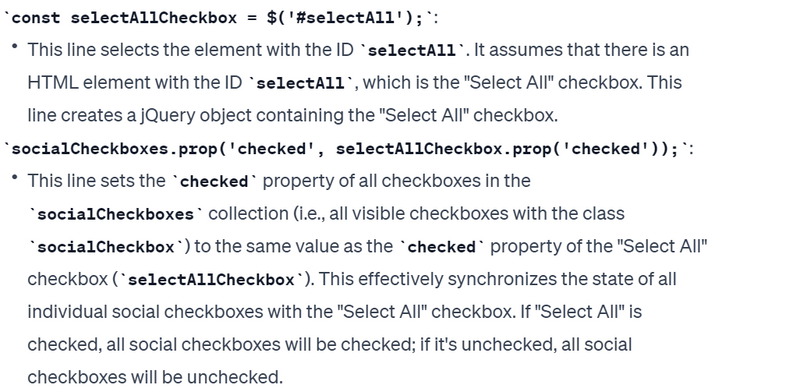Image resolution: width=800 pixels, height=391 pixels.
Task: Click 'checked' code before 'property of the'
Action: click(441, 247)
